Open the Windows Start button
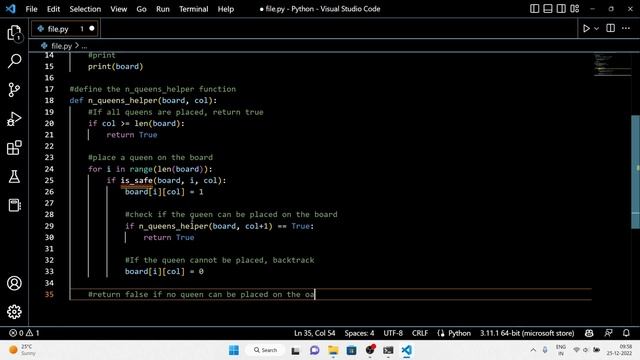 click(x=234, y=350)
